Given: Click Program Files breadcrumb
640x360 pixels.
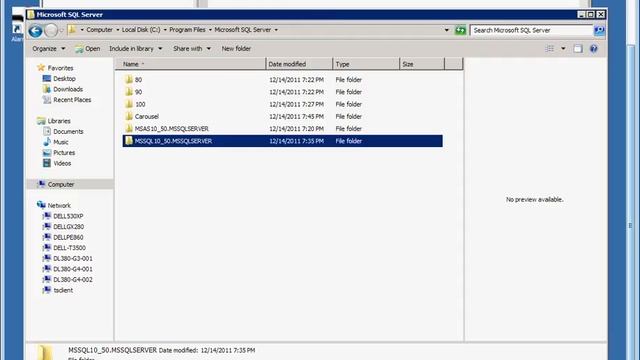Looking at the screenshot, I should click(x=187, y=30).
